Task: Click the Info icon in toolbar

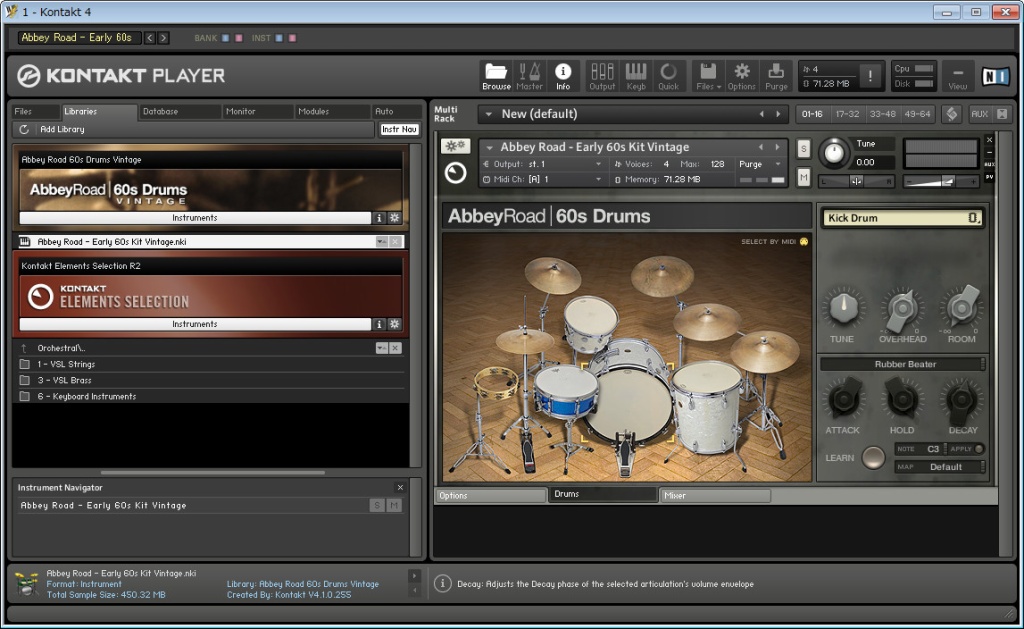Action: click(563, 76)
